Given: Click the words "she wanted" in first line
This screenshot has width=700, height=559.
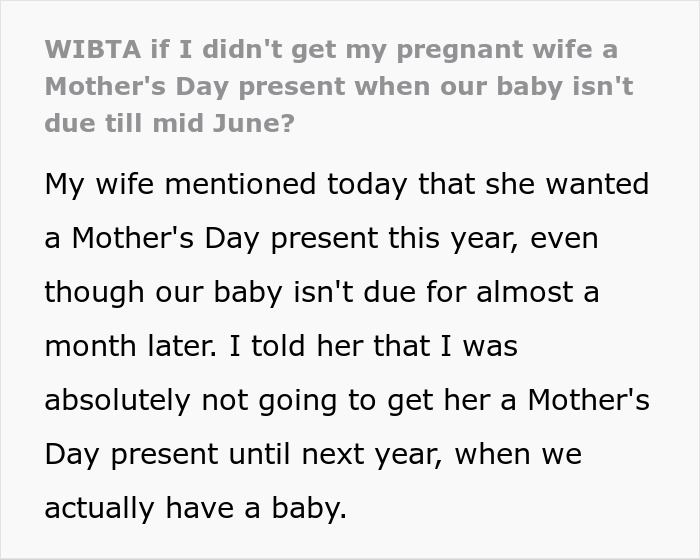Looking at the screenshot, I should pyautogui.click(x=567, y=184).
